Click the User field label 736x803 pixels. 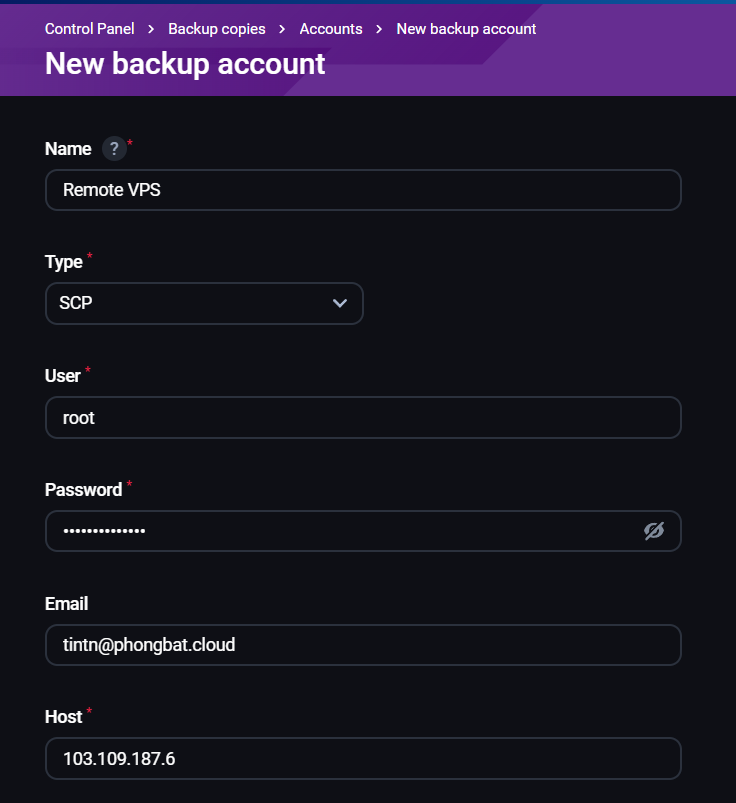point(63,376)
